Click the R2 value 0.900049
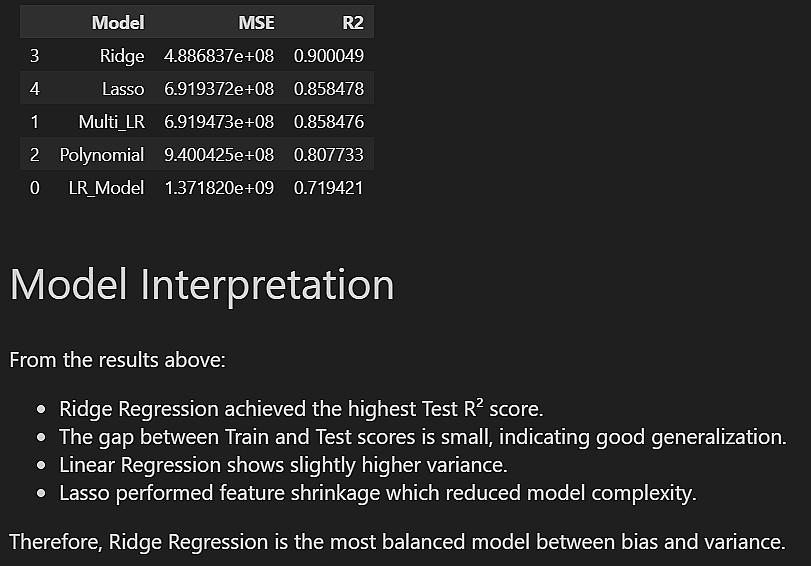 (328, 56)
